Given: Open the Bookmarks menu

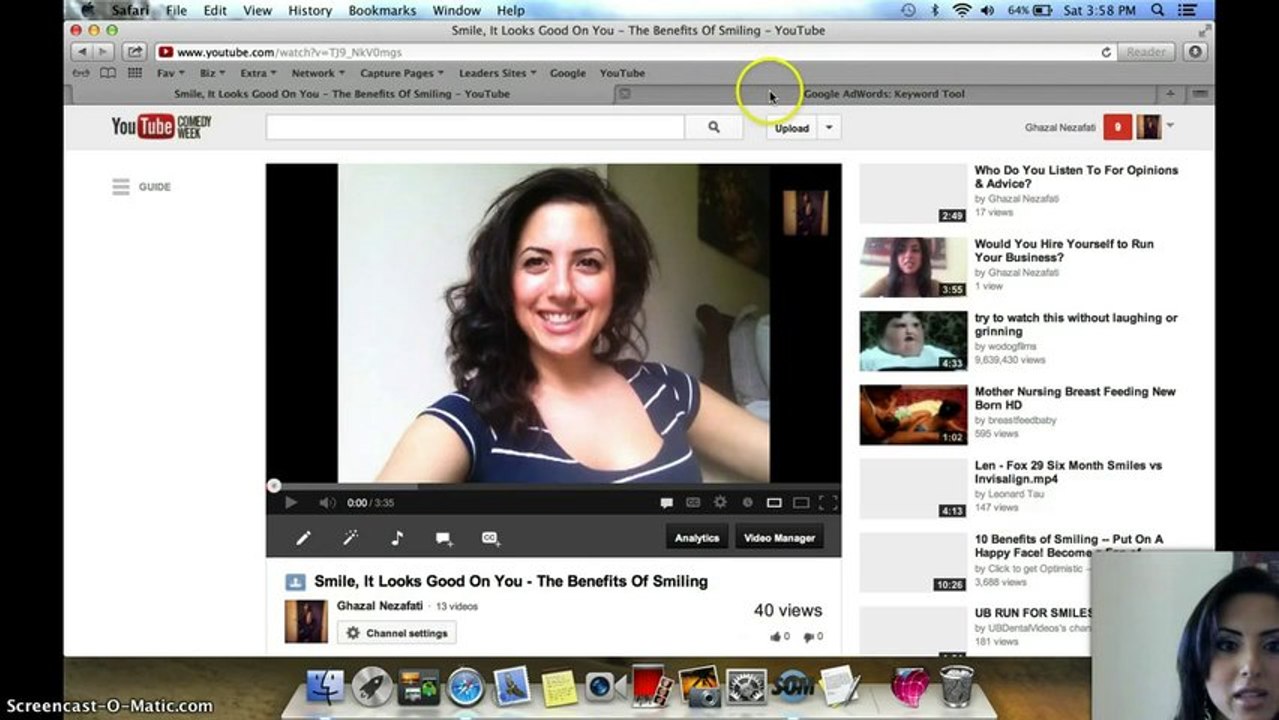Looking at the screenshot, I should [x=382, y=10].
